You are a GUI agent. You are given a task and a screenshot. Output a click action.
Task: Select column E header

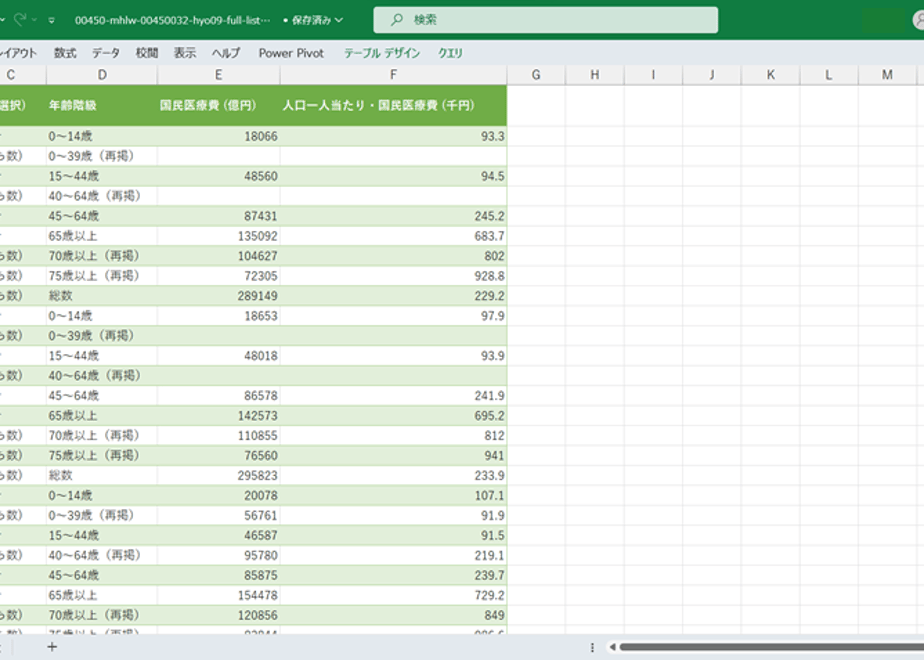point(219,75)
